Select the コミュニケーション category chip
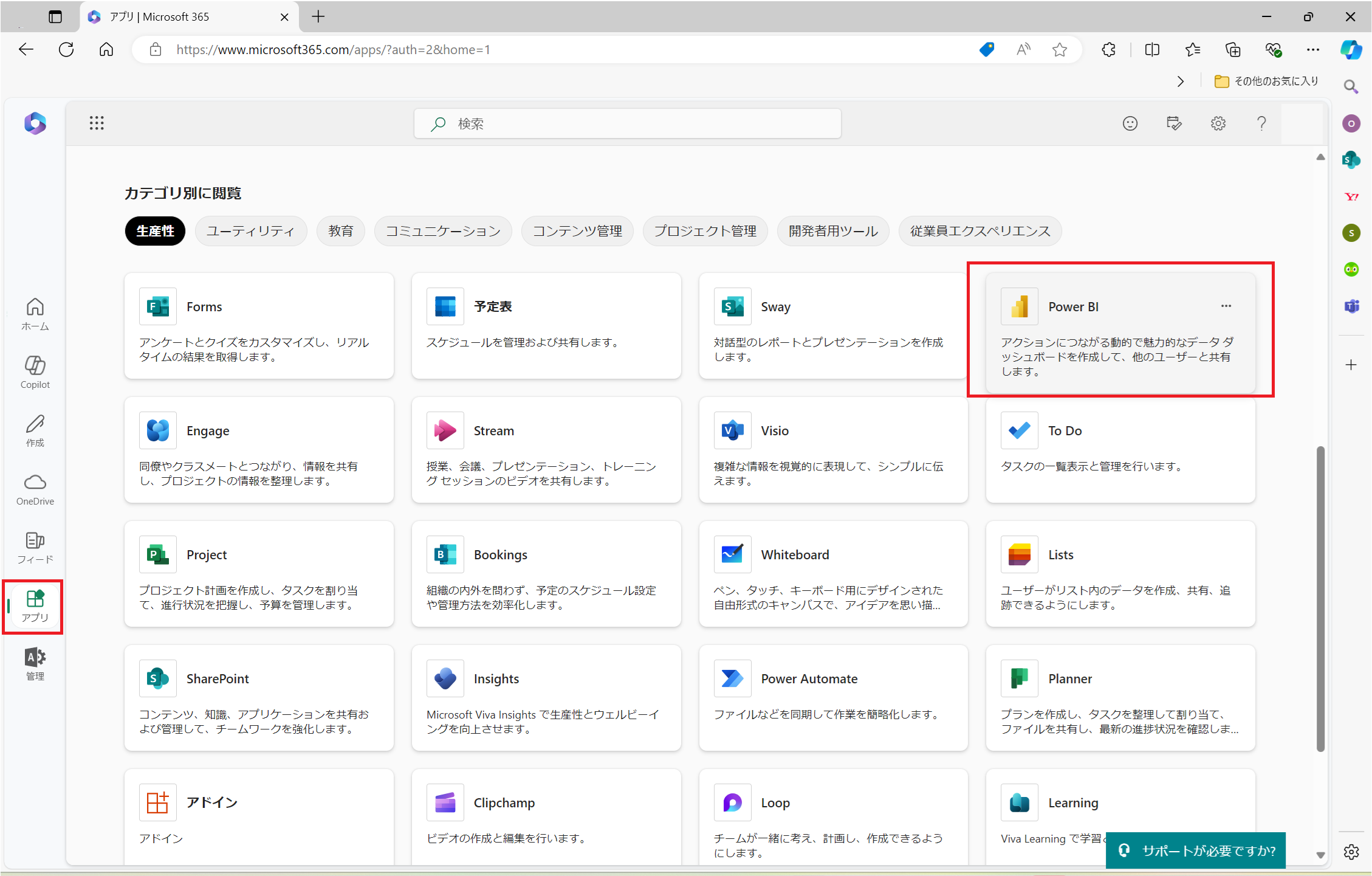This screenshot has width=1372, height=876. click(444, 231)
